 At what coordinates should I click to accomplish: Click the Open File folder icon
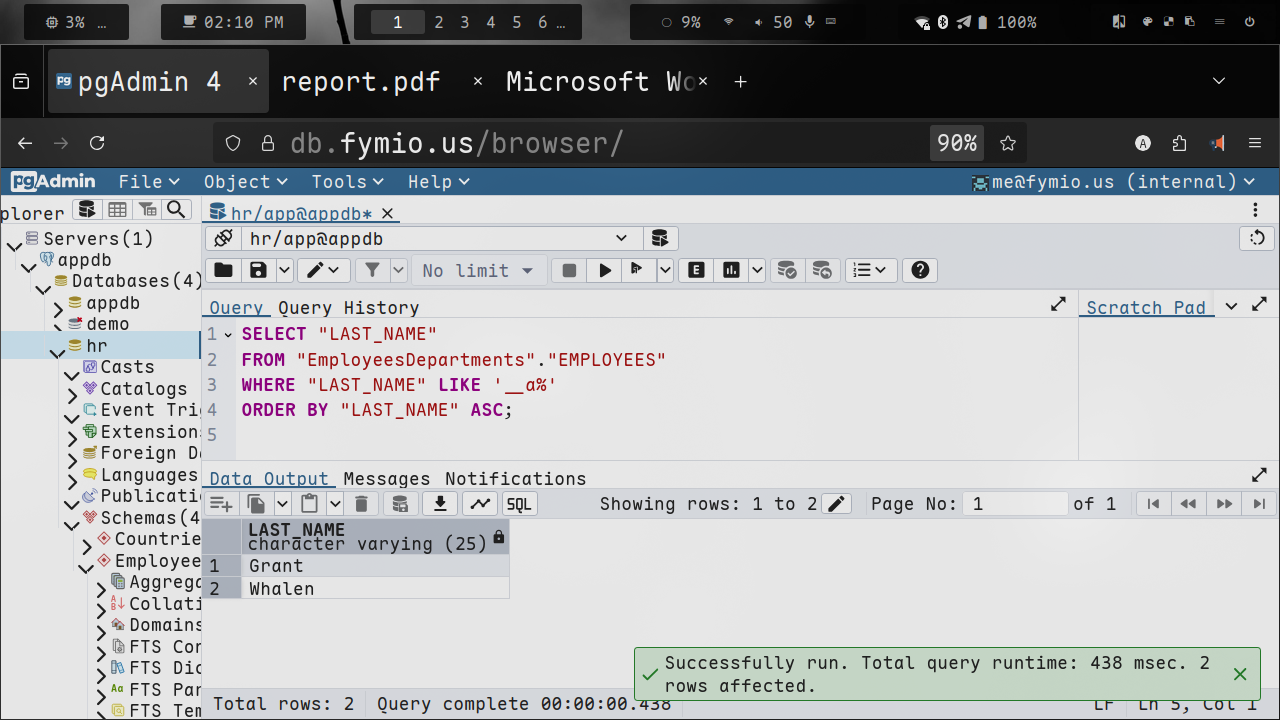point(223,270)
